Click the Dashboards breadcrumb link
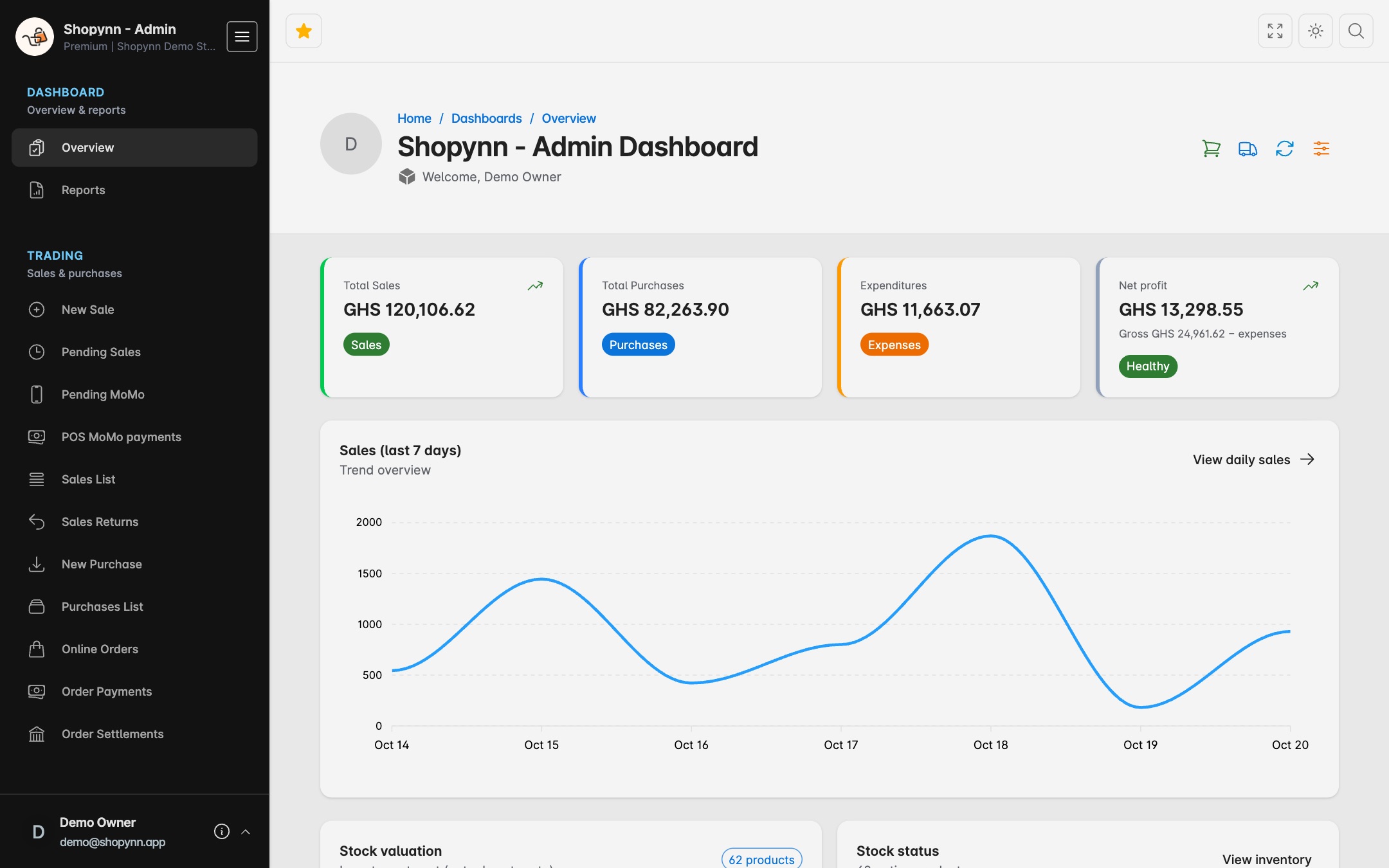 coord(486,118)
